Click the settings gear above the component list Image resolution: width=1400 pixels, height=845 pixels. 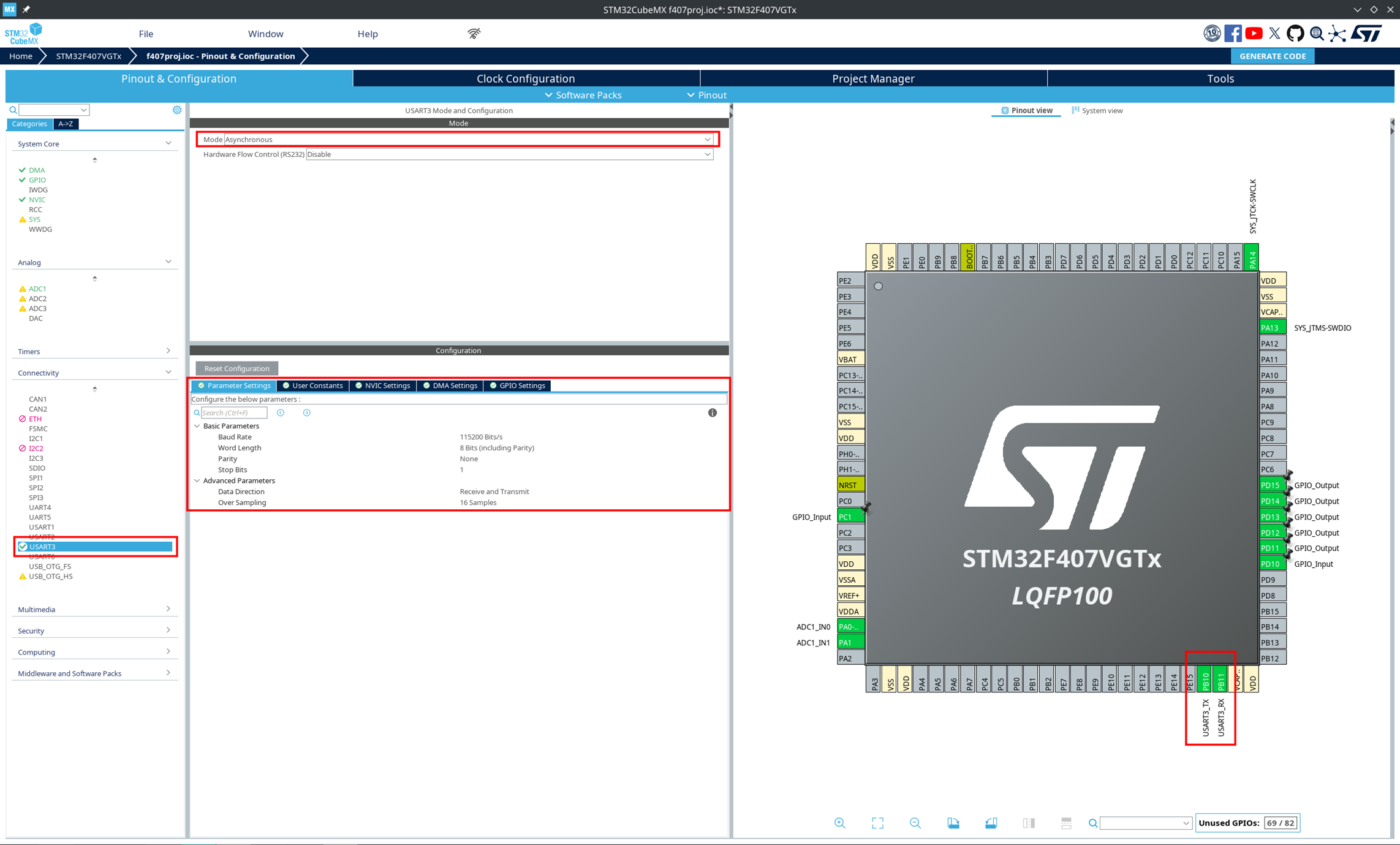tap(177, 109)
